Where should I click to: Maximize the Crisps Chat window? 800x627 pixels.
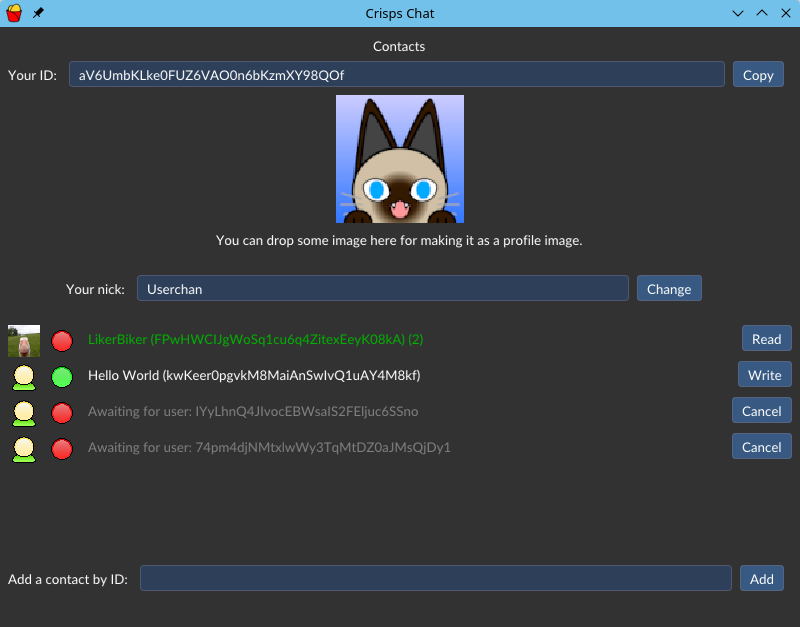(762, 13)
